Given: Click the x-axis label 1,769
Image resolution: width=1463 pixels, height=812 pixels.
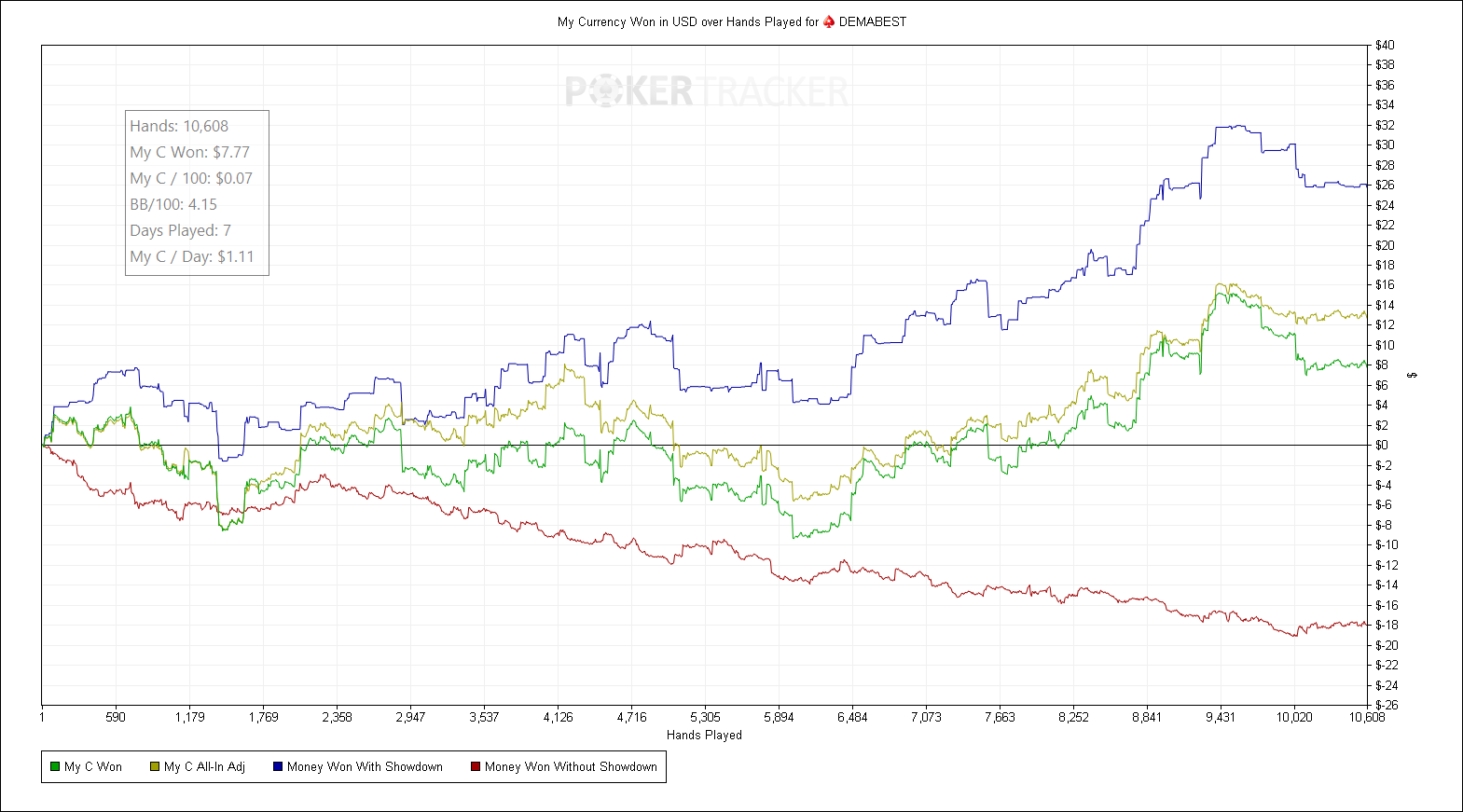Looking at the screenshot, I should click(x=263, y=717).
